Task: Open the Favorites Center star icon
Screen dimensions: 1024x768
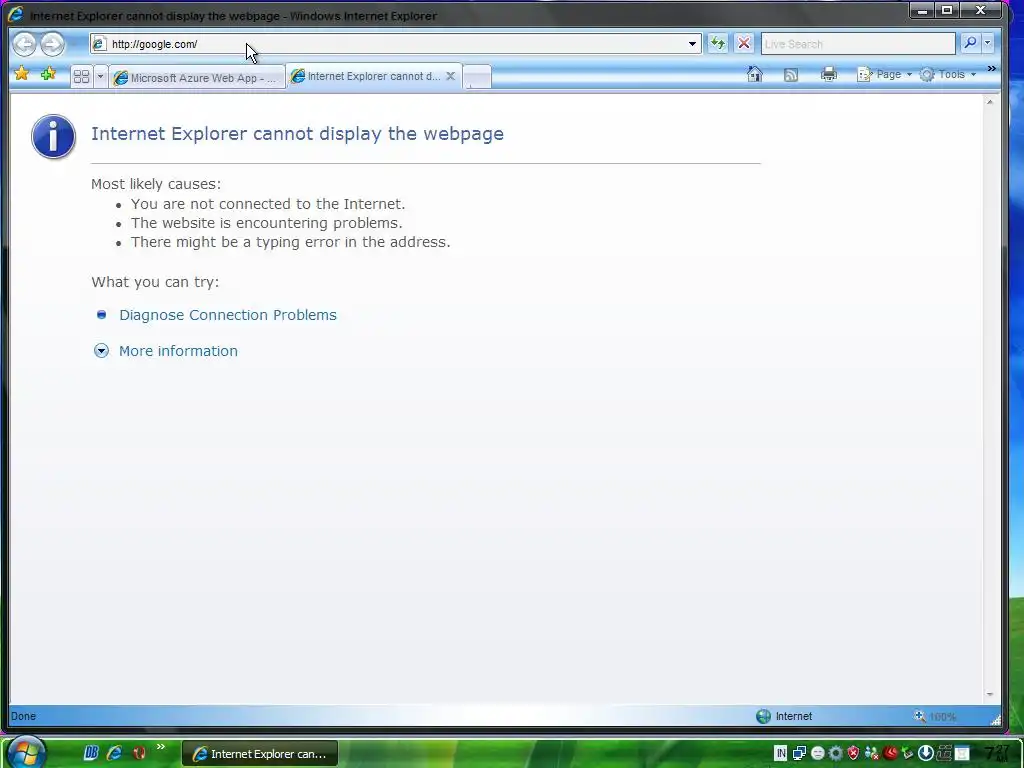Action: pyautogui.click(x=22, y=74)
